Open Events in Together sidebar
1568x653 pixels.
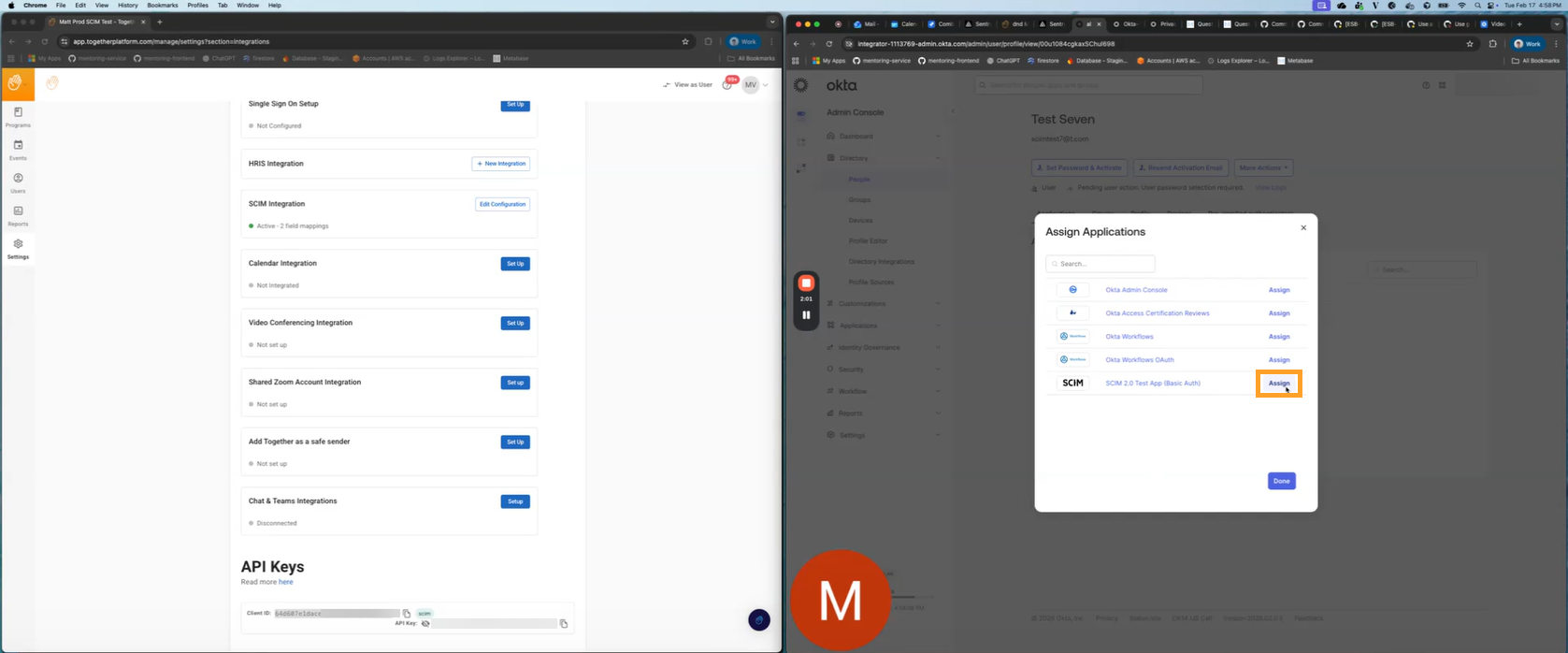(18, 150)
